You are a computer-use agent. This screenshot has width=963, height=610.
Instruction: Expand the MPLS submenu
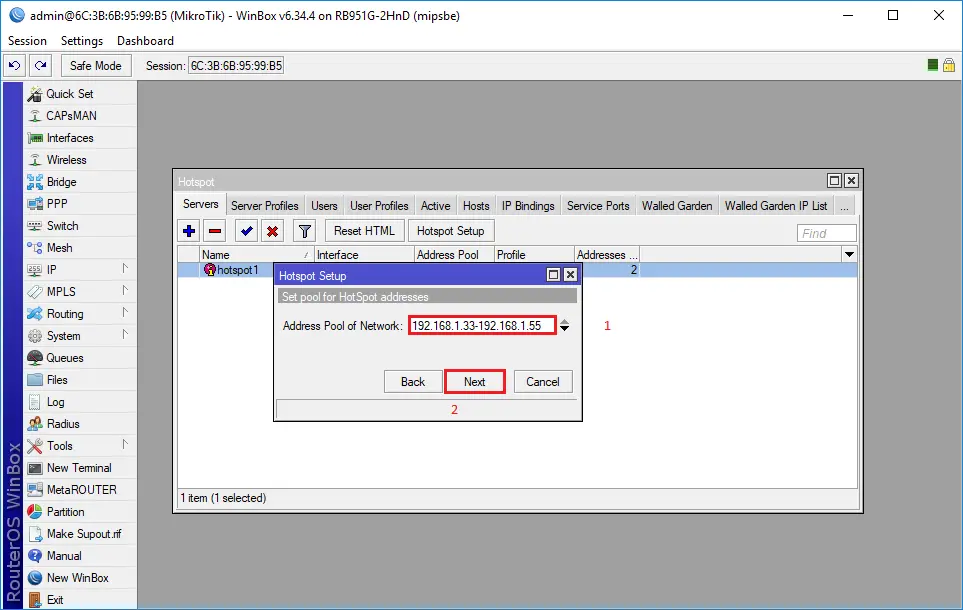pyautogui.click(x=125, y=291)
